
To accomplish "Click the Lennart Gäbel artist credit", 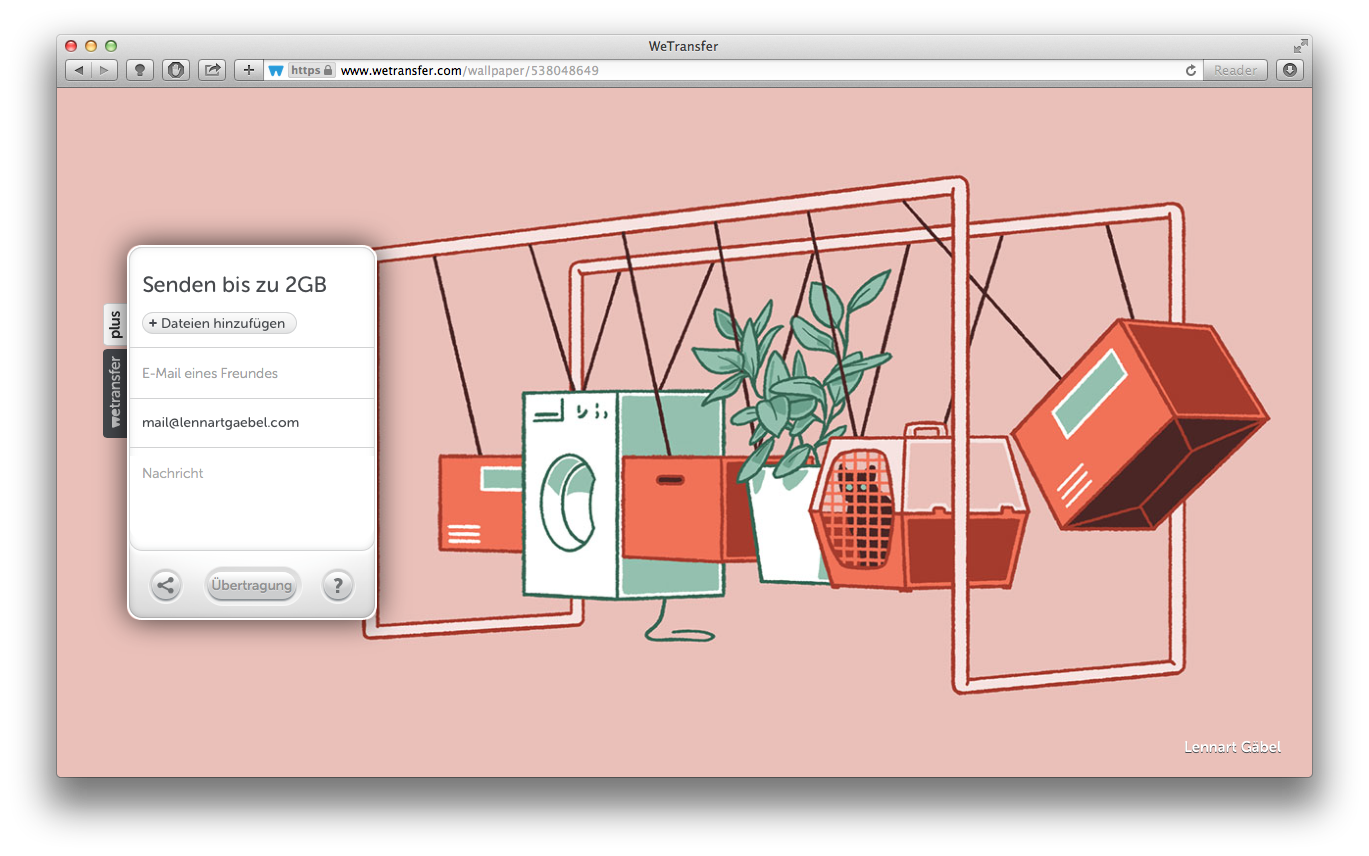I will click(1232, 747).
